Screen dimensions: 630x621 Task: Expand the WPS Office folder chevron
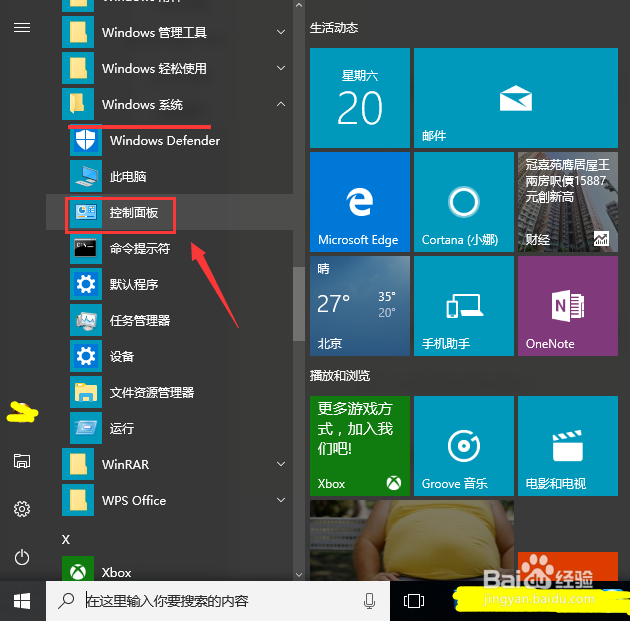point(281,500)
